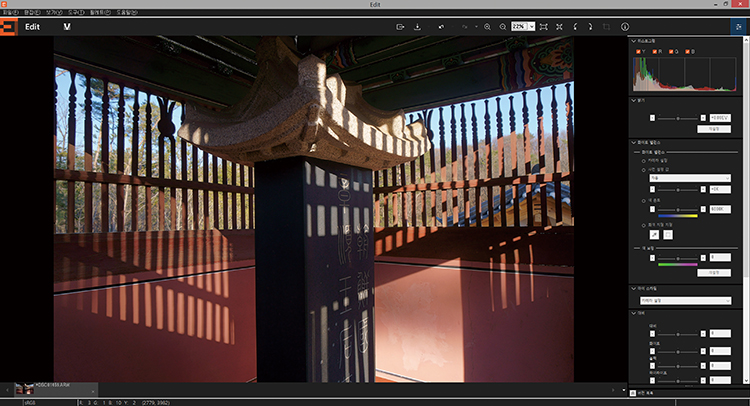Viewport: 750px width, 406px height.
Task: Select the specify gray point radio option
Action: point(643,225)
